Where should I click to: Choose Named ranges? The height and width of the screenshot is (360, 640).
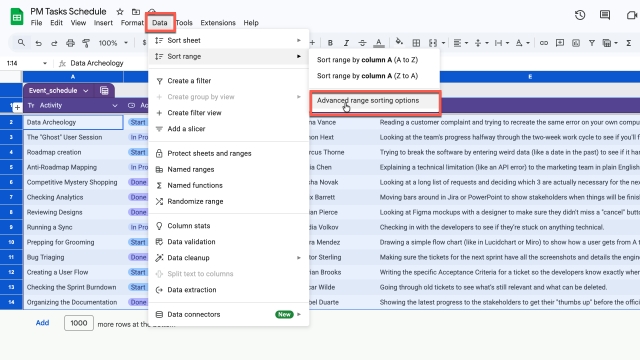[x=229, y=169]
